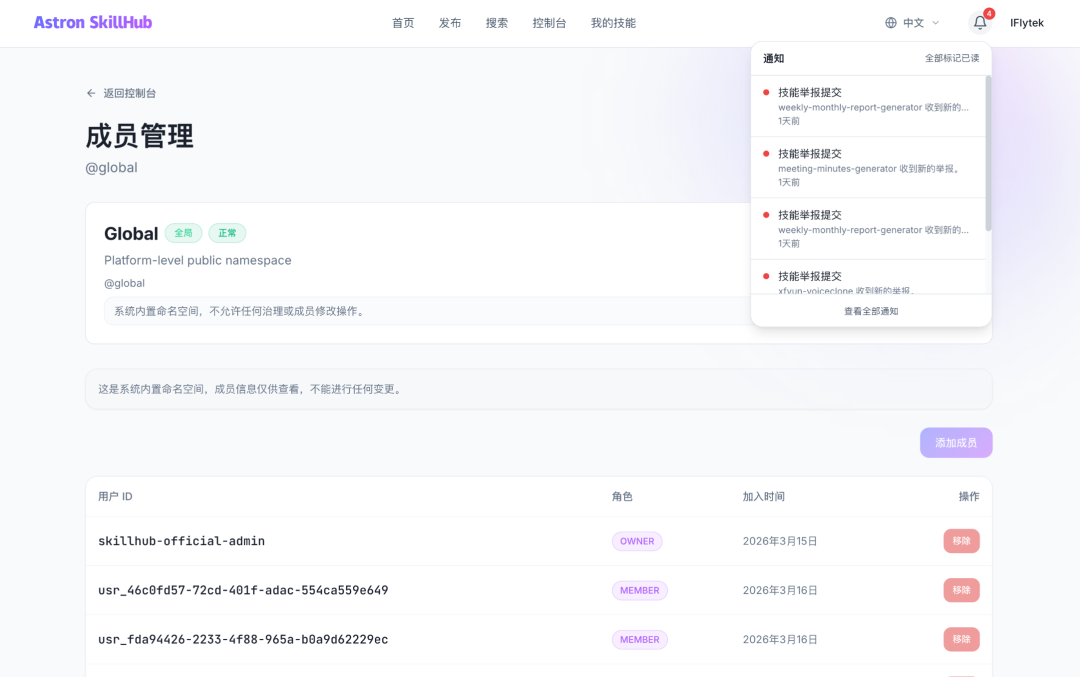Screen dimensions: 1080x677
Task: Mark all notifications read with 全部标记已读
Action: point(951,59)
